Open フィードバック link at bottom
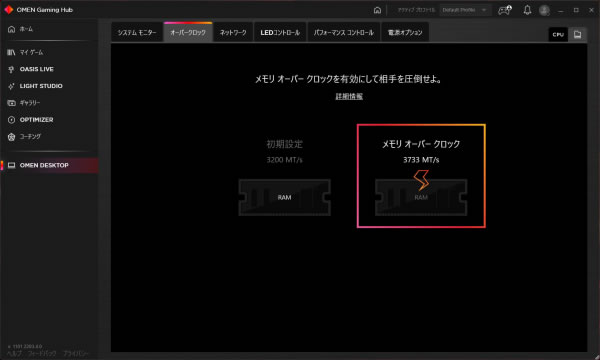The width and height of the screenshot is (600, 360). pos(42,353)
